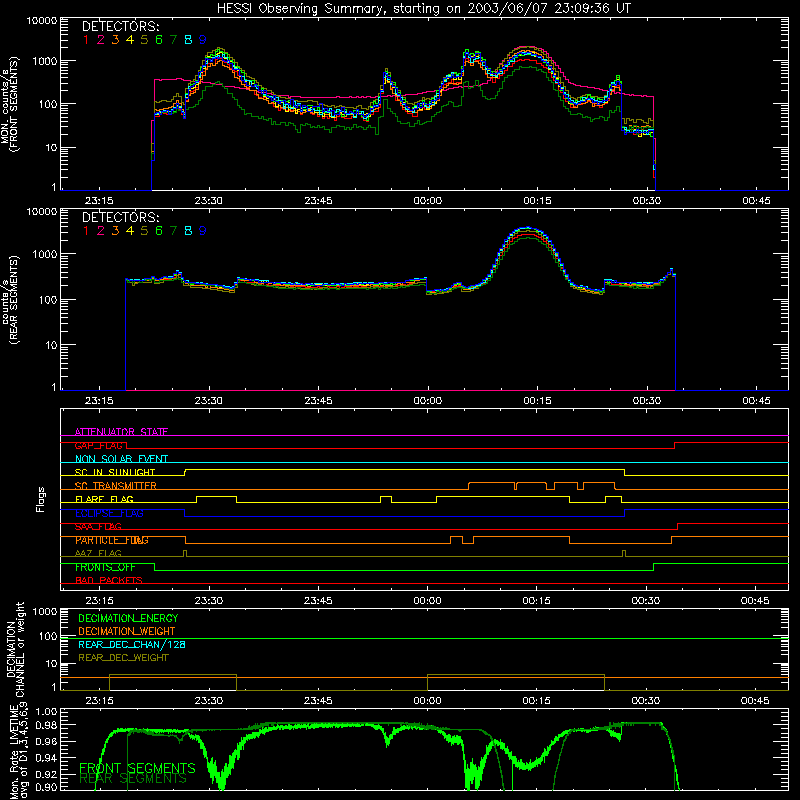Click the DECIMATION_WEIGHT legend entry

pos(127,631)
